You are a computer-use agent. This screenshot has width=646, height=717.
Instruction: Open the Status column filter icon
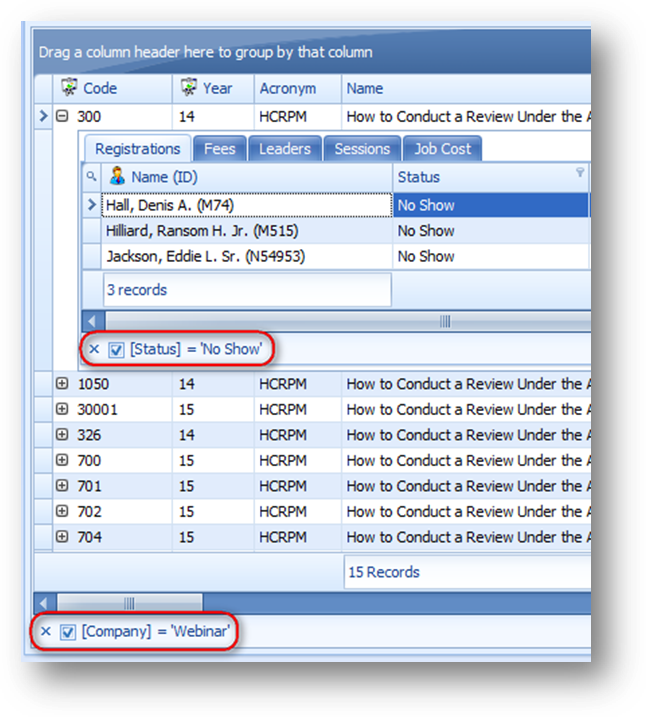(580, 172)
